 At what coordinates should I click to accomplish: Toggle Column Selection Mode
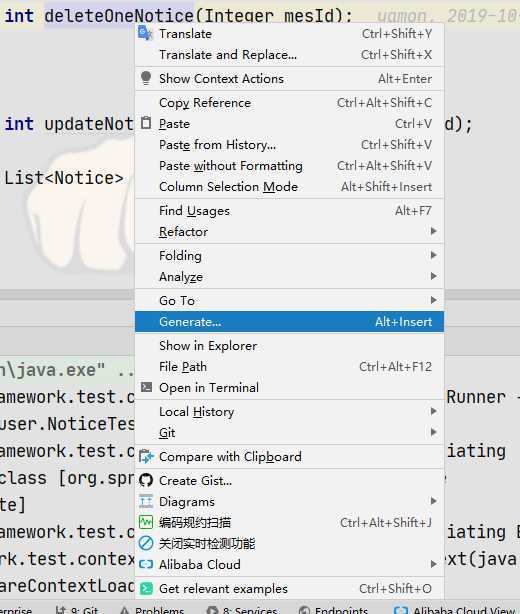tap(289, 186)
